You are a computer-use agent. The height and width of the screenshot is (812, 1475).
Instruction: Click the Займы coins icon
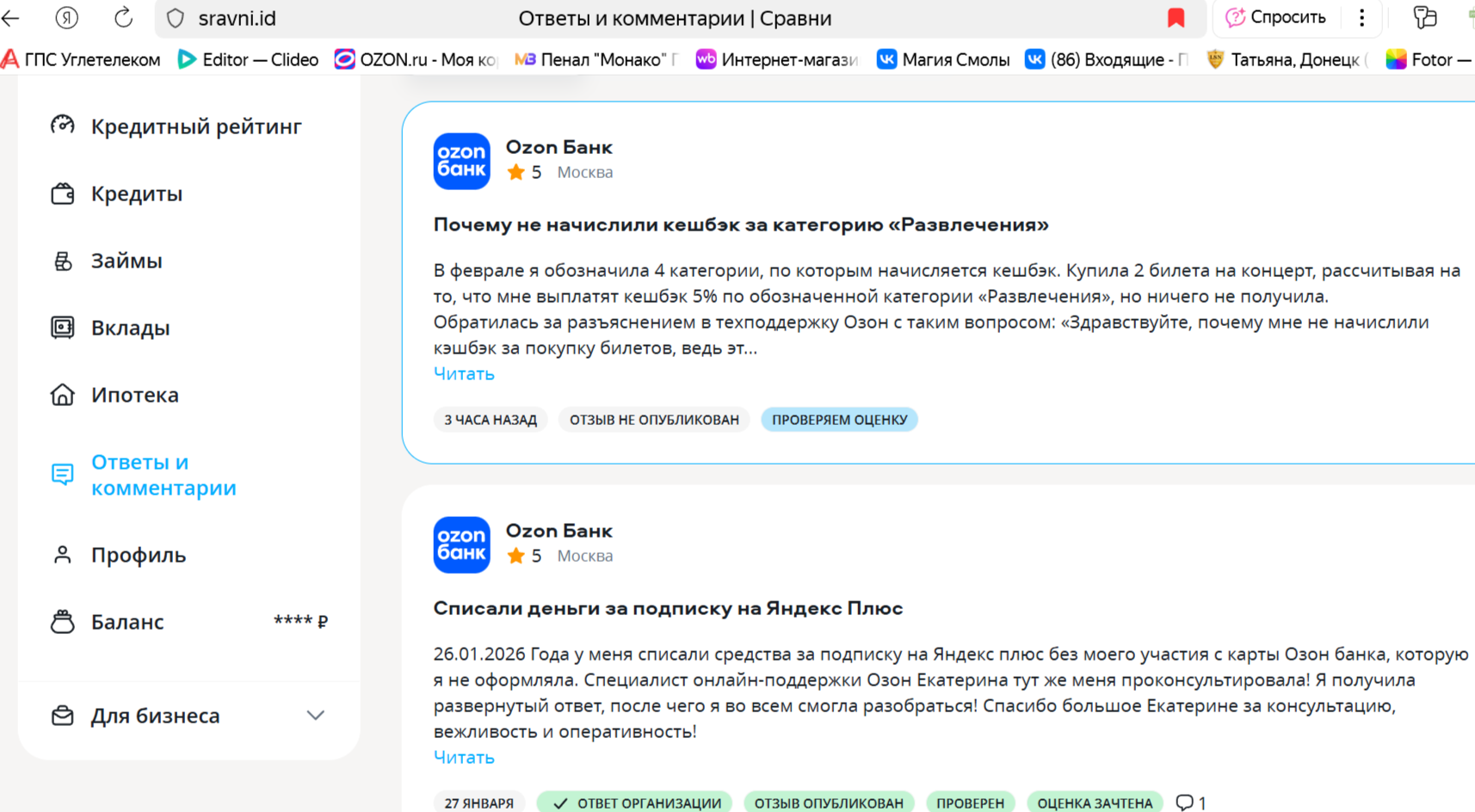[x=62, y=261]
